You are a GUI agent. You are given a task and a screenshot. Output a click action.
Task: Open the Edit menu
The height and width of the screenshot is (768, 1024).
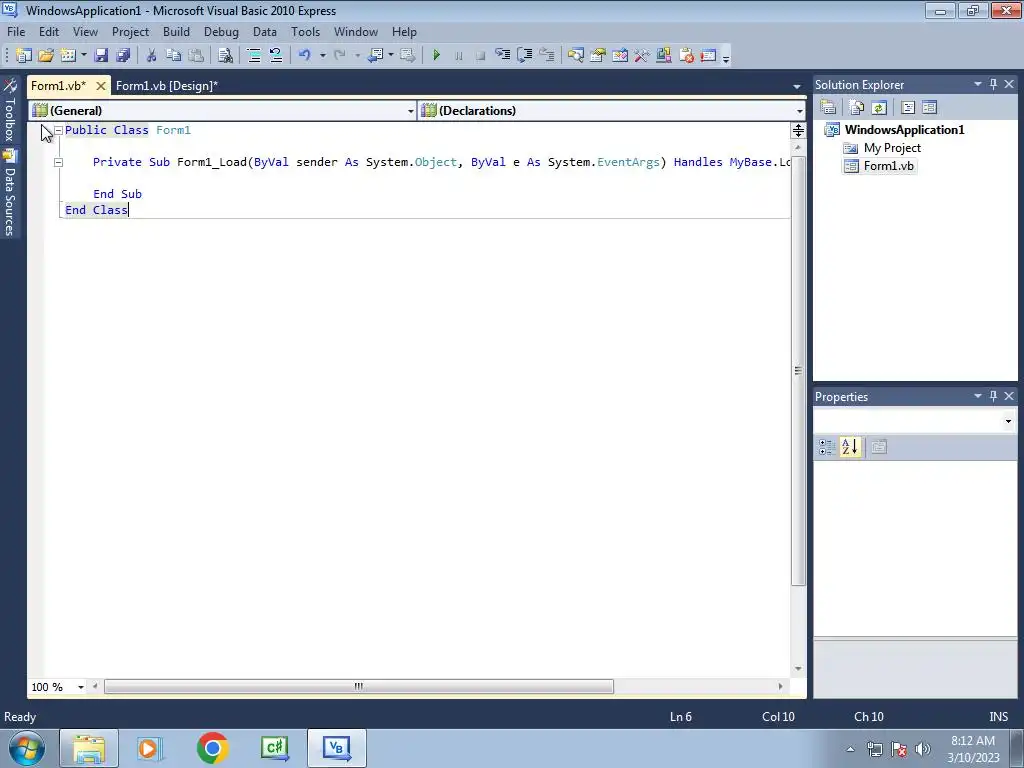49,32
